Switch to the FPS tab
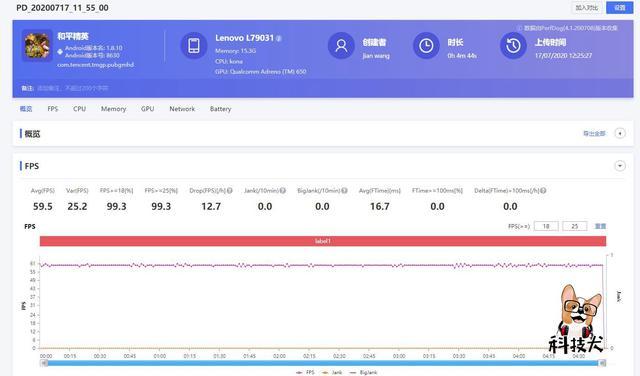This screenshot has height=376, width=640. tap(53, 109)
